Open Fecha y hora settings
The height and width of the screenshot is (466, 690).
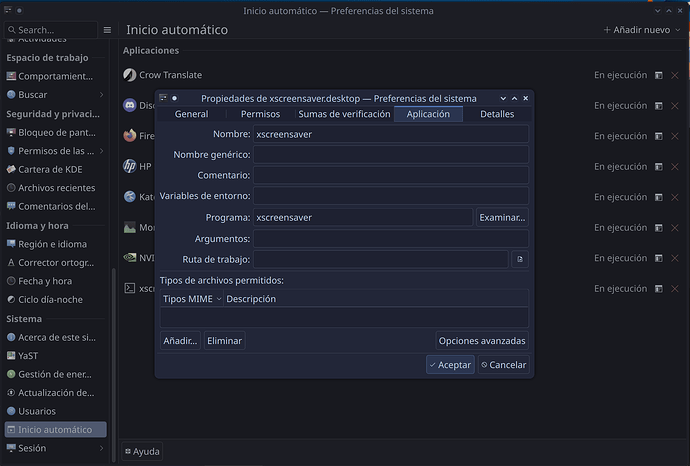tap(55, 281)
